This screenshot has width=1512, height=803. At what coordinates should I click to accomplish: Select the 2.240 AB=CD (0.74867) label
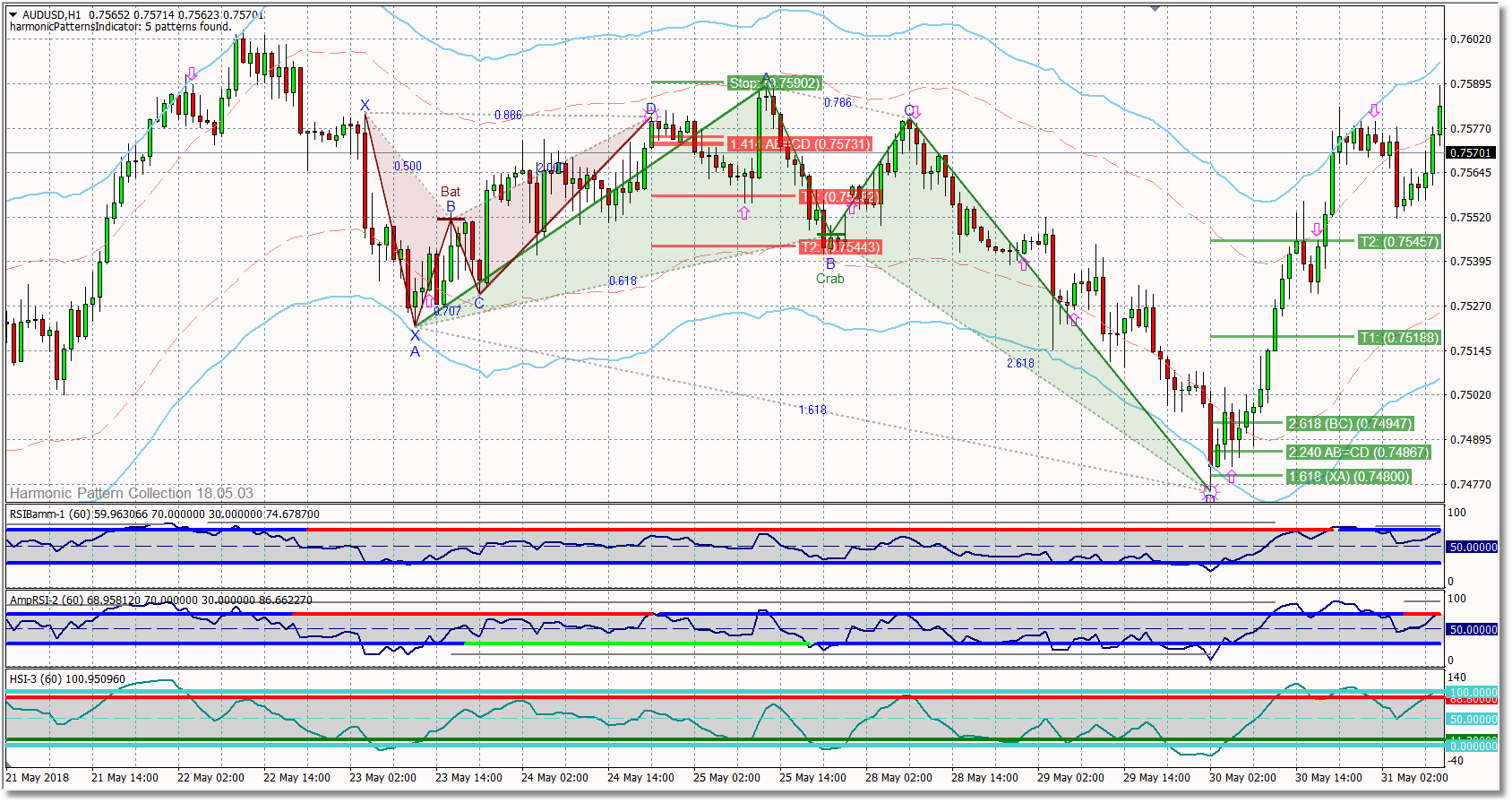point(1358,453)
